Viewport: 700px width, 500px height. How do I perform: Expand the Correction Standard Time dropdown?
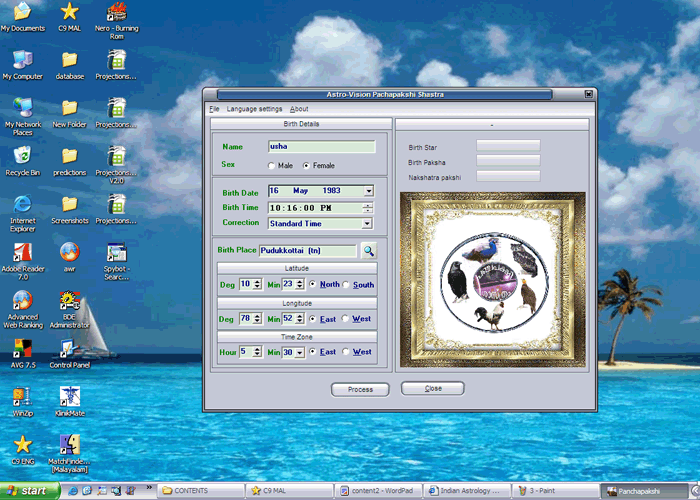(x=367, y=223)
